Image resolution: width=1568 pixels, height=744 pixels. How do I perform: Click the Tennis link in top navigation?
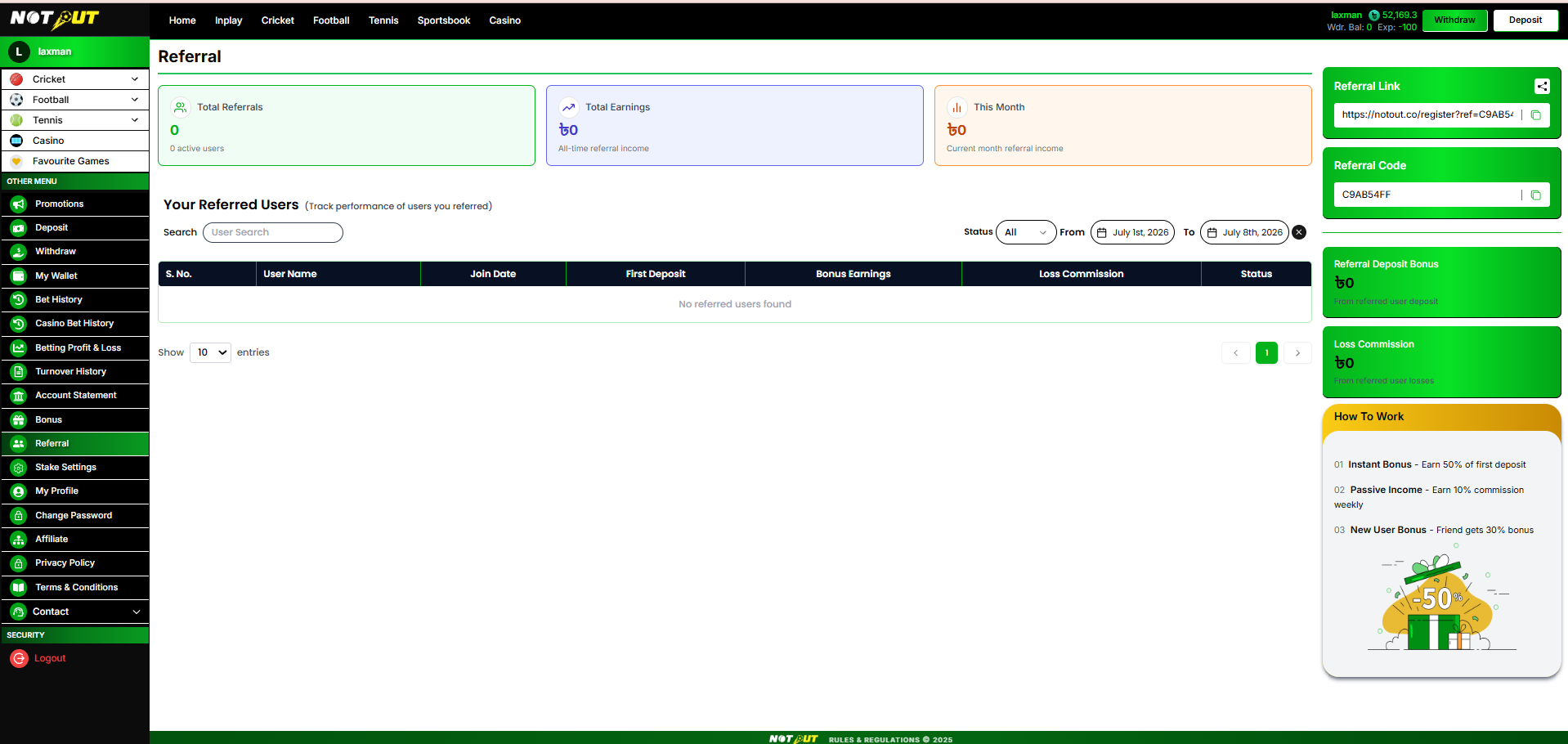pyautogui.click(x=383, y=20)
